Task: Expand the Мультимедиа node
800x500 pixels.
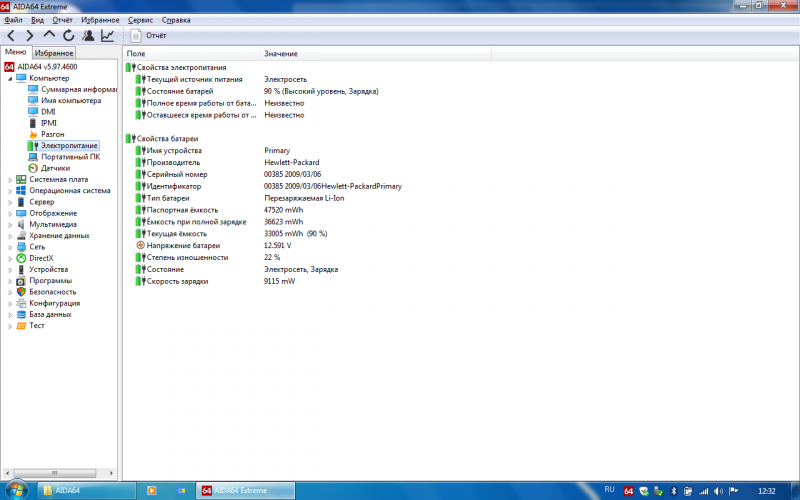Action: [10, 224]
